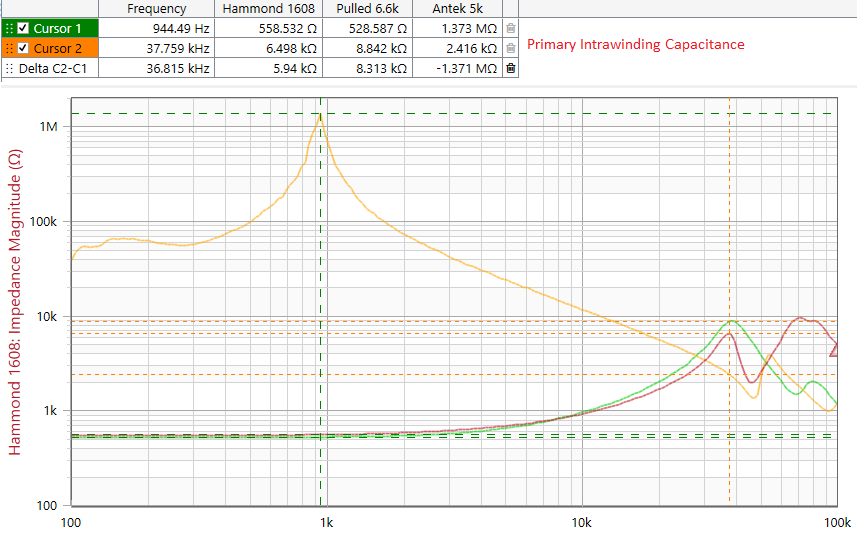Click the yellow Antek curve resonance peak
The image size is (857, 535).
pyautogui.click(x=320, y=114)
